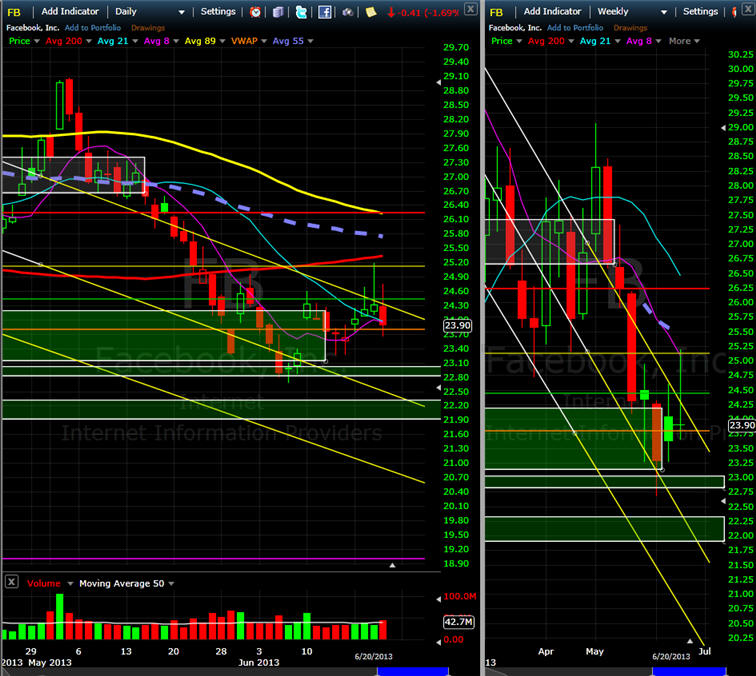Screen dimensions: 756x676
Task: Click the white up-arrow marker above the Volume pane
Action: click(x=392, y=565)
